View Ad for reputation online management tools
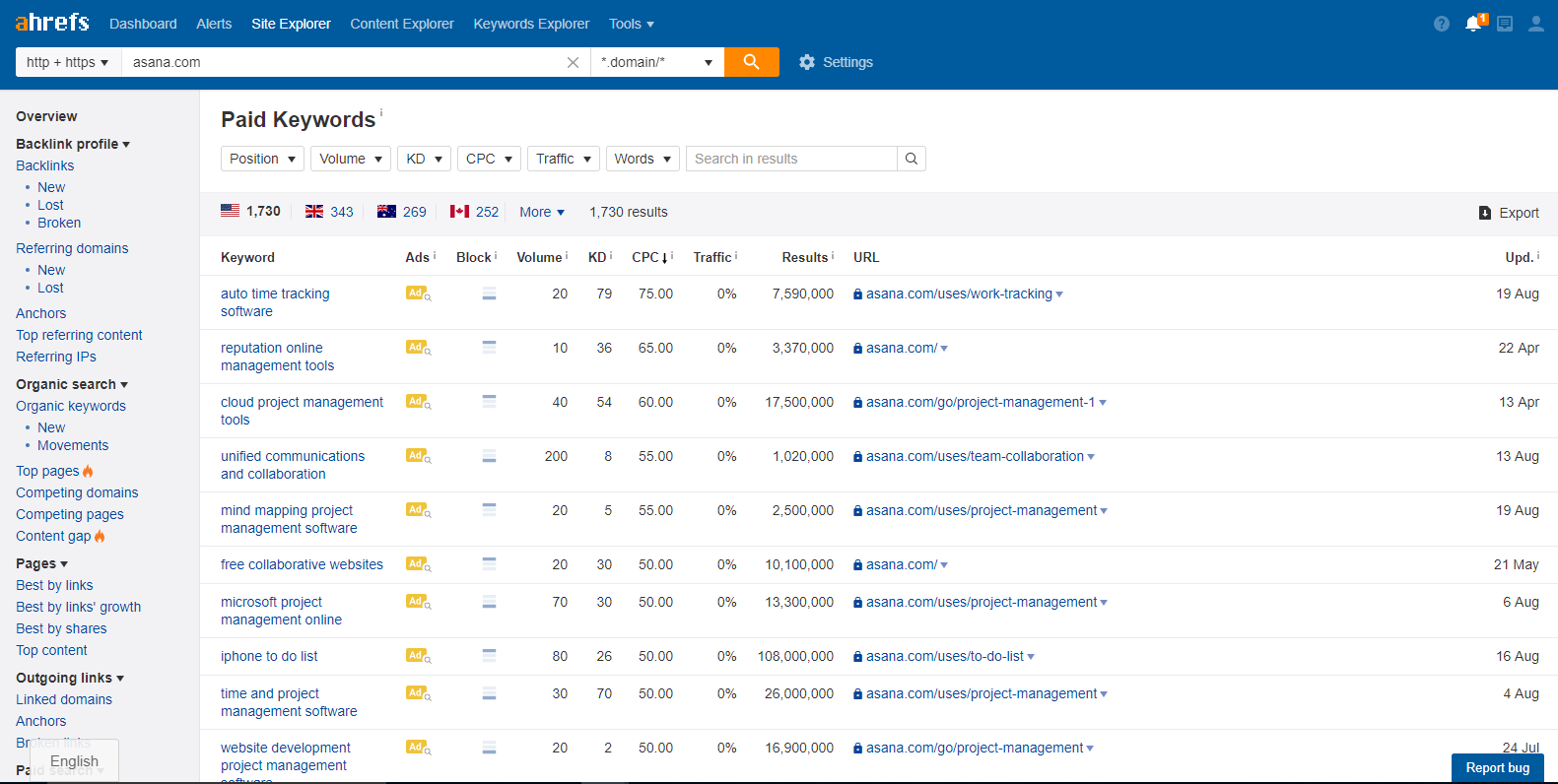This screenshot has width=1558, height=784. [x=418, y=348]
